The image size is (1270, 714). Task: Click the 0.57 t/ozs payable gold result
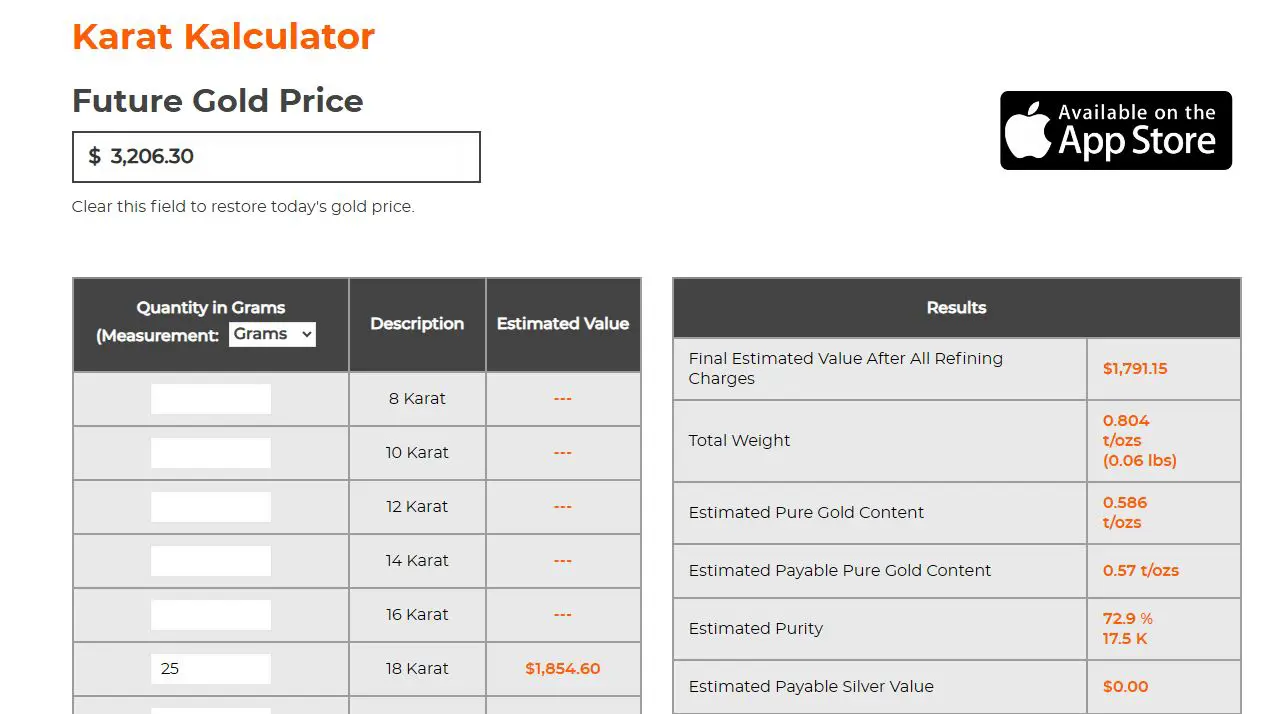click(x=1140, y=571)
